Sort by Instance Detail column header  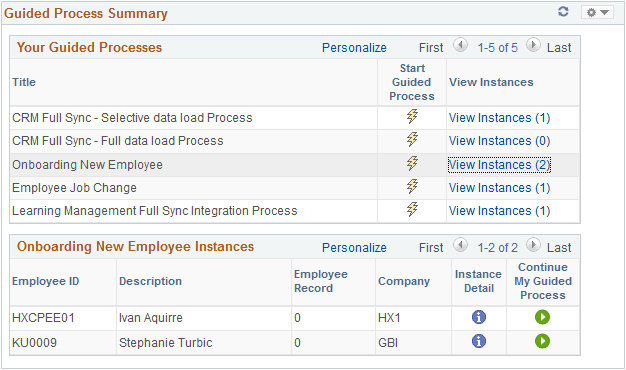[x=478, y=281]
